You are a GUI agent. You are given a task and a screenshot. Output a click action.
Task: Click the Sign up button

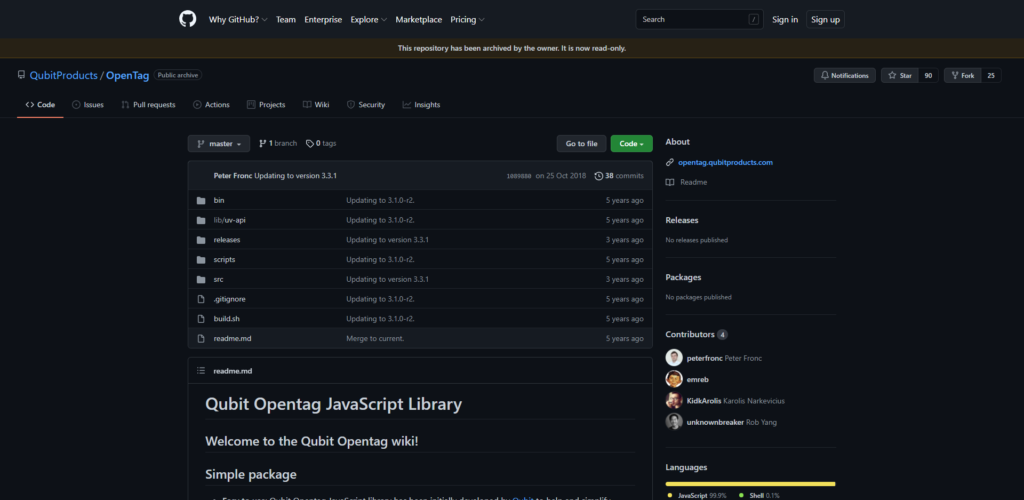(825, 20)
